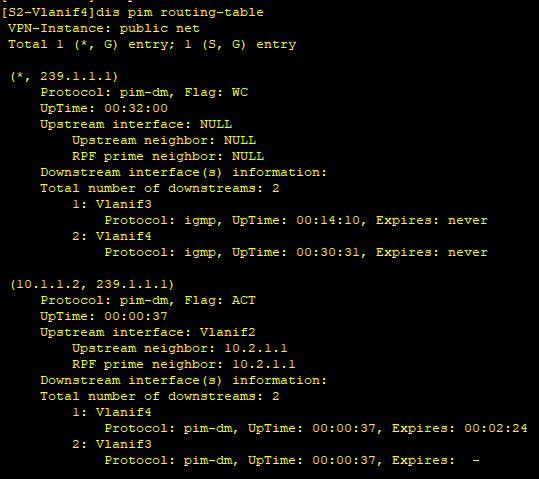Click the '2: Vlanif4' downstream entry

(x=112, y=237)
